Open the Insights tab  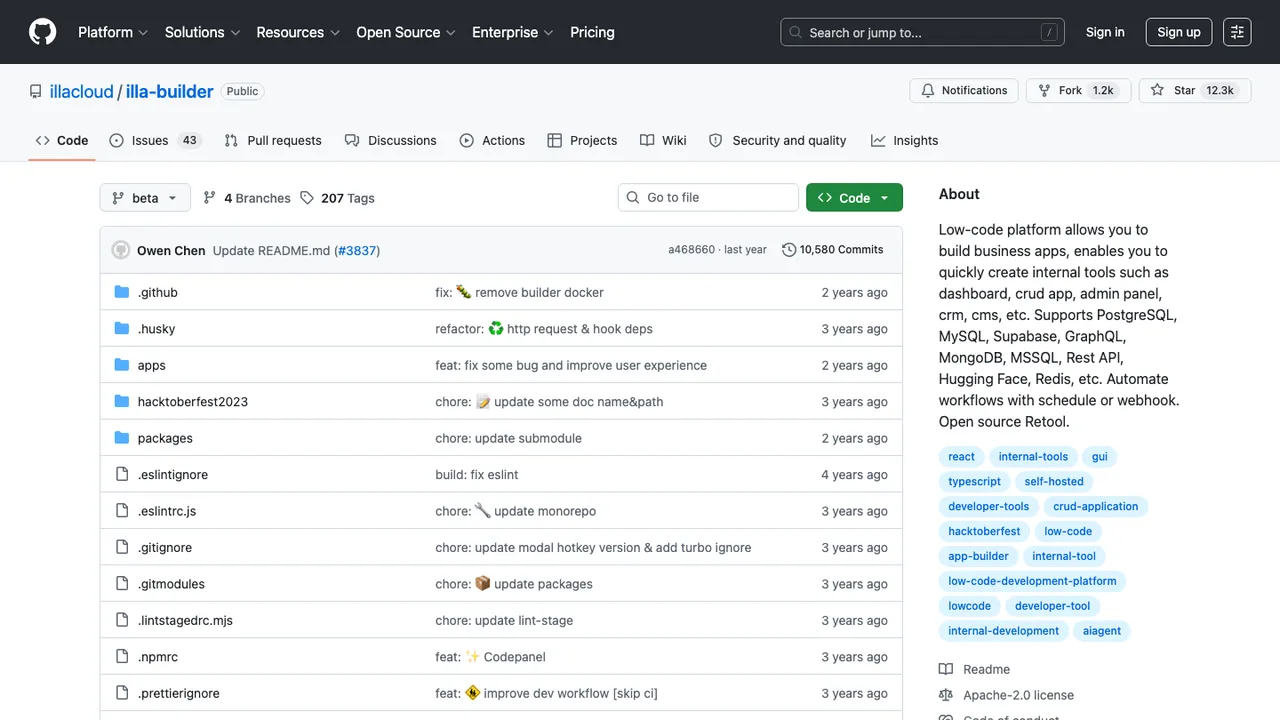coord(904,140)
